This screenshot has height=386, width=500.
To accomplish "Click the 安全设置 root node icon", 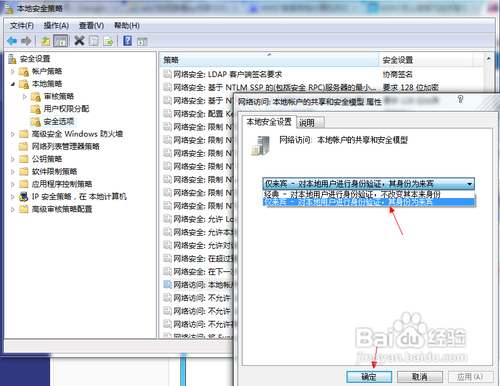I will (x=12, y=59).
